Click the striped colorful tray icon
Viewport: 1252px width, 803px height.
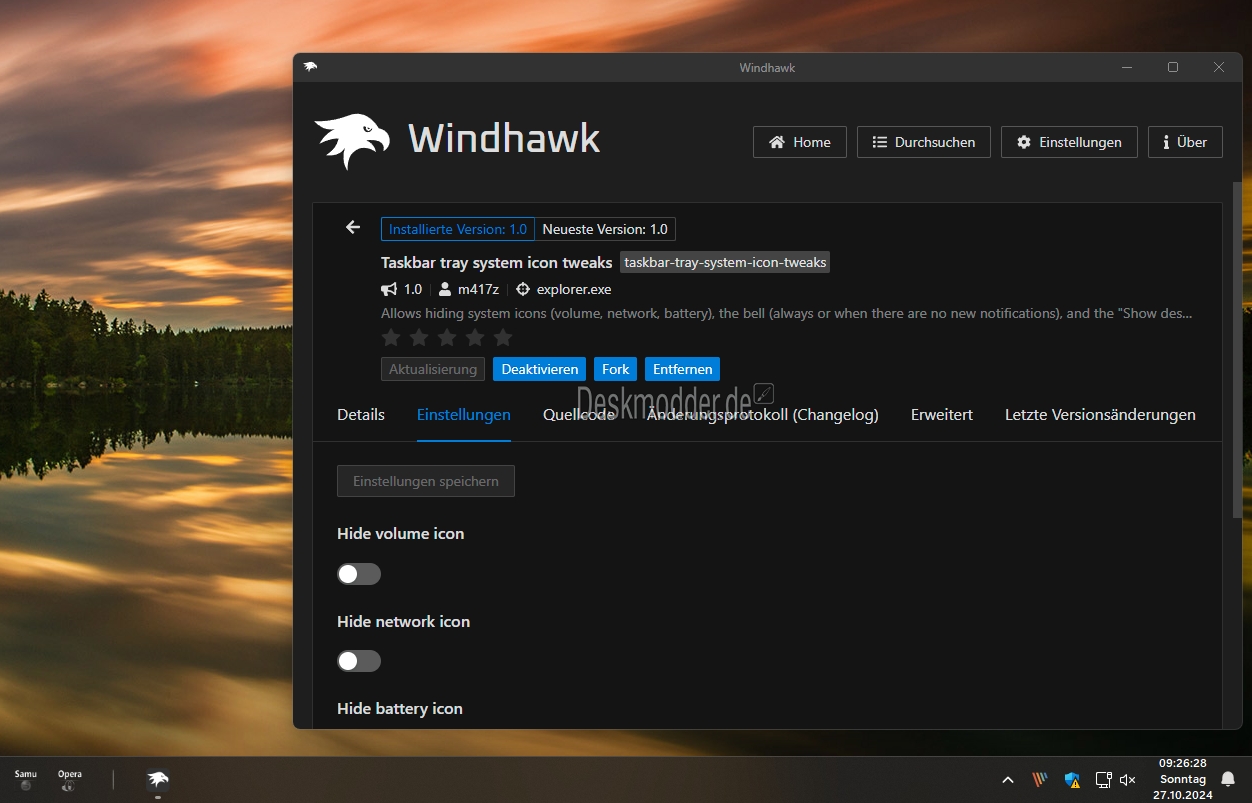(x=1040, y=780)
